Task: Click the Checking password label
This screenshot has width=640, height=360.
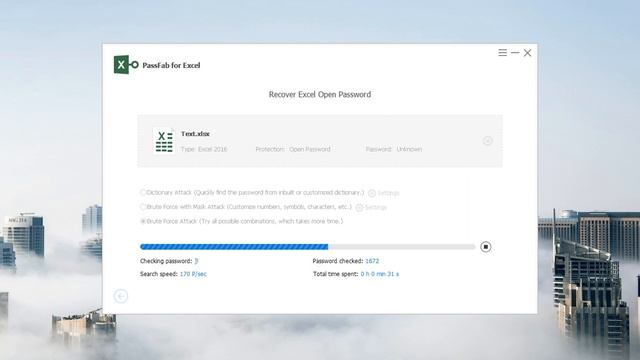Action: tap(166, 261)
